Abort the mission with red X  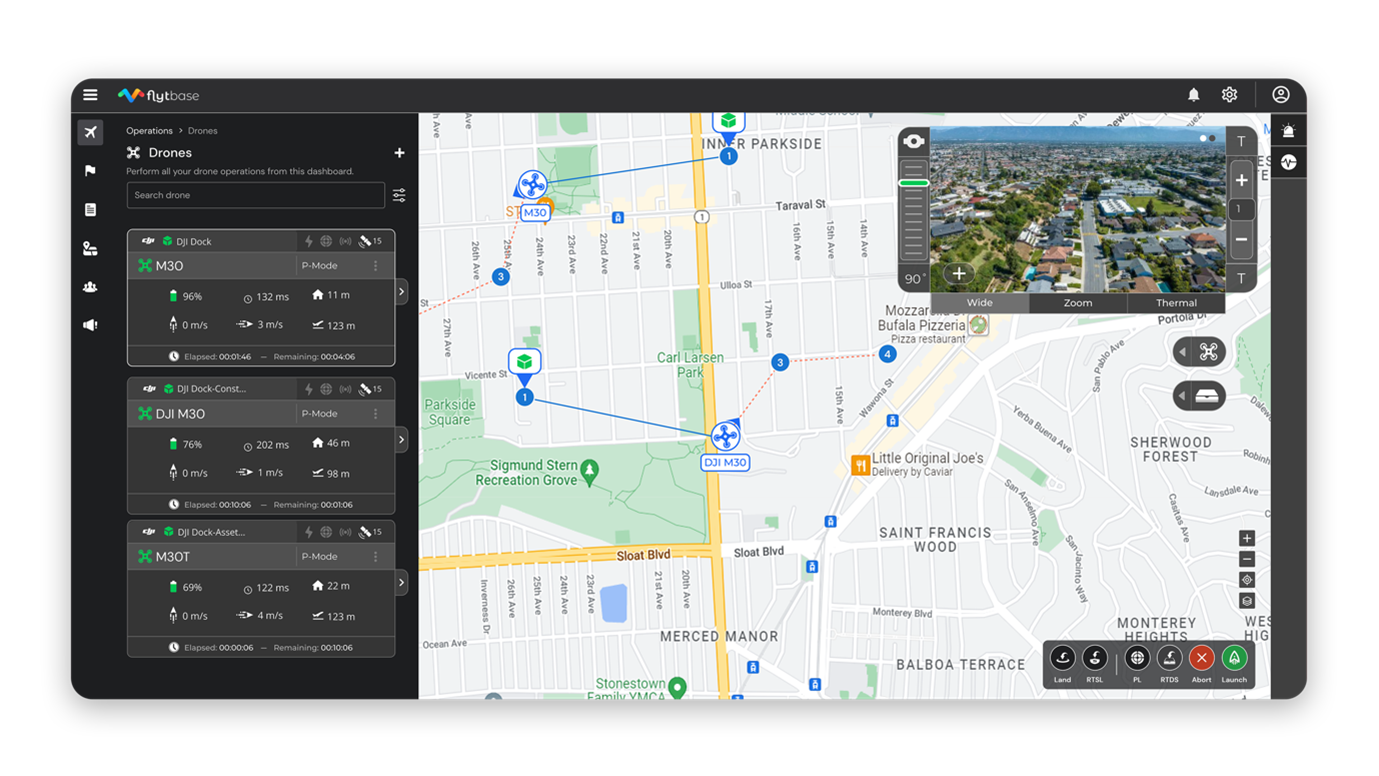[x=1202, y=658]
